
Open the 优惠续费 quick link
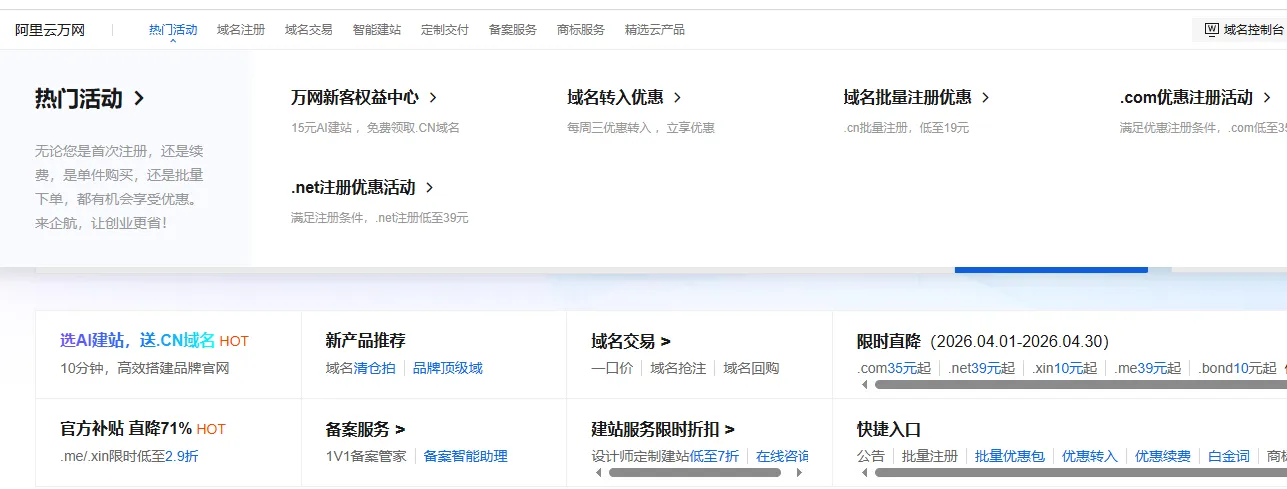point(1163,456)
